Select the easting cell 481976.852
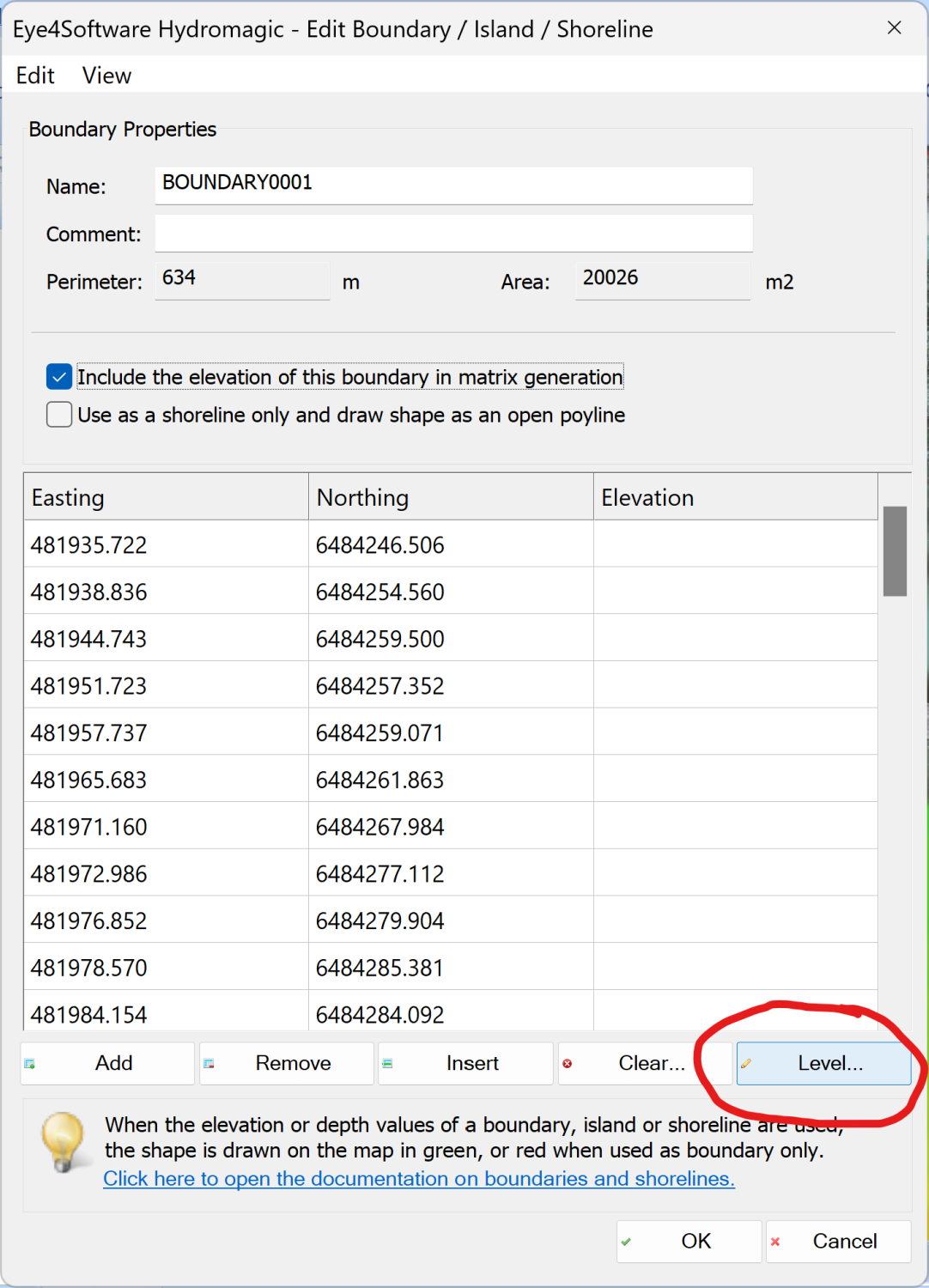 [x=166, y=920]
